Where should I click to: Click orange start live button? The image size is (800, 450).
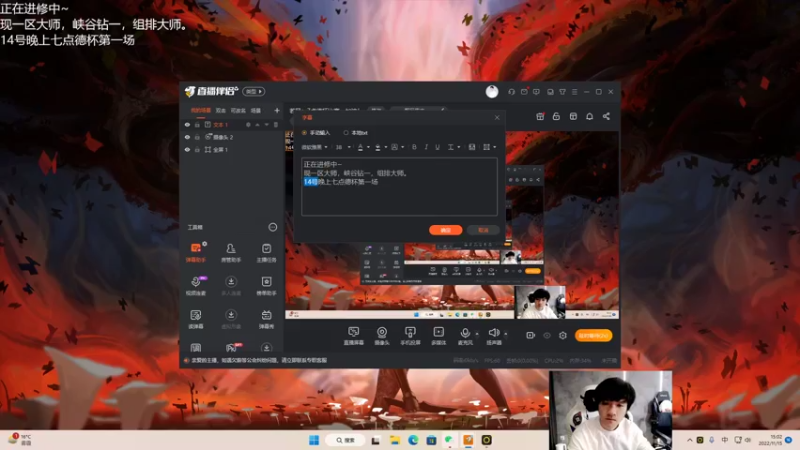point(593,335)
